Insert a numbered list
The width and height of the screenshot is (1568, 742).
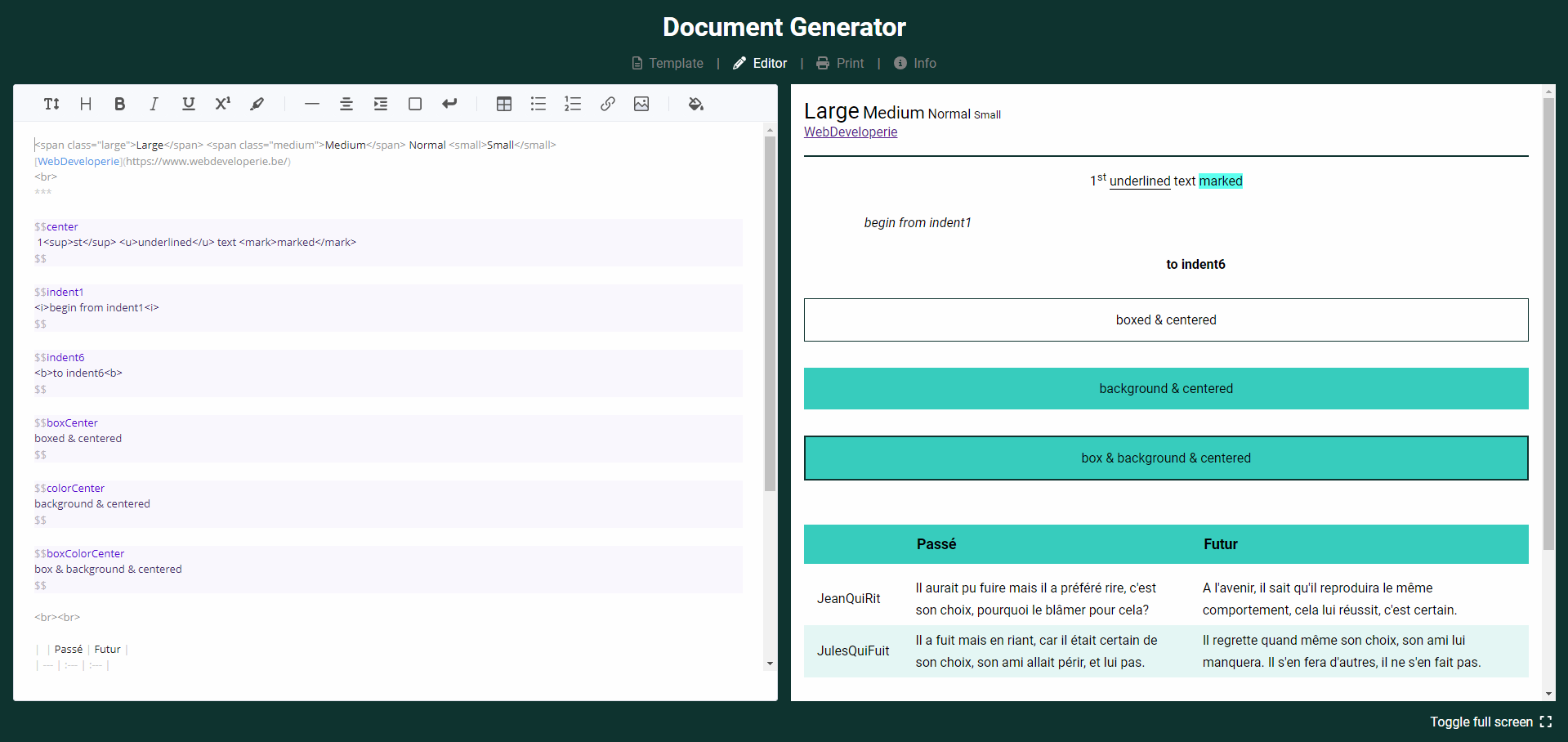[573, 104]
